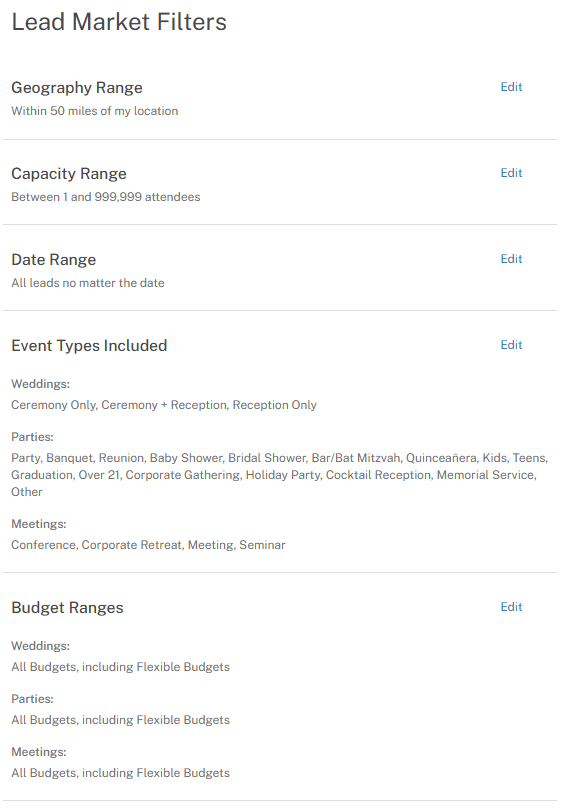The image size is (578, 810).
Task: Click 'Between 1 and 999,999 attendees' text
Action: coord(104,197)
